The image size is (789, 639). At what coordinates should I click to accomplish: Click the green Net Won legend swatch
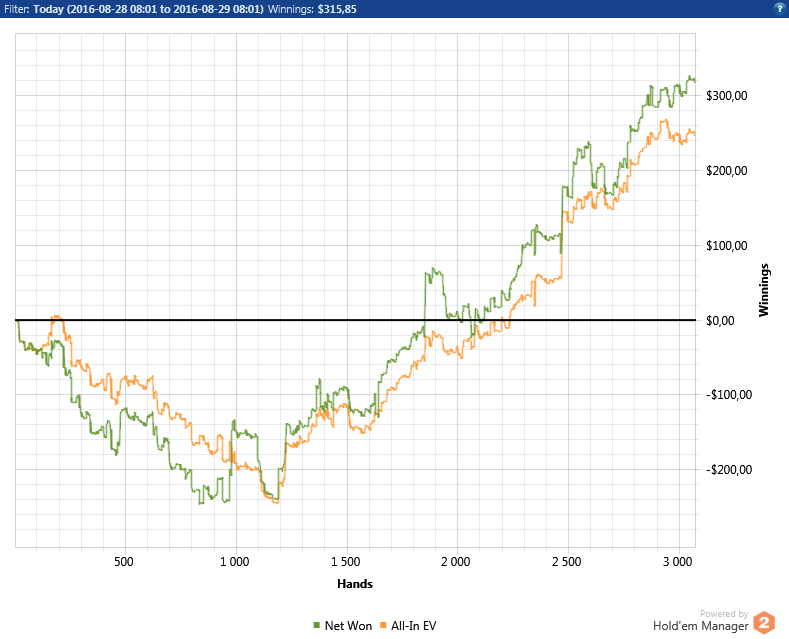coord(317,625)
